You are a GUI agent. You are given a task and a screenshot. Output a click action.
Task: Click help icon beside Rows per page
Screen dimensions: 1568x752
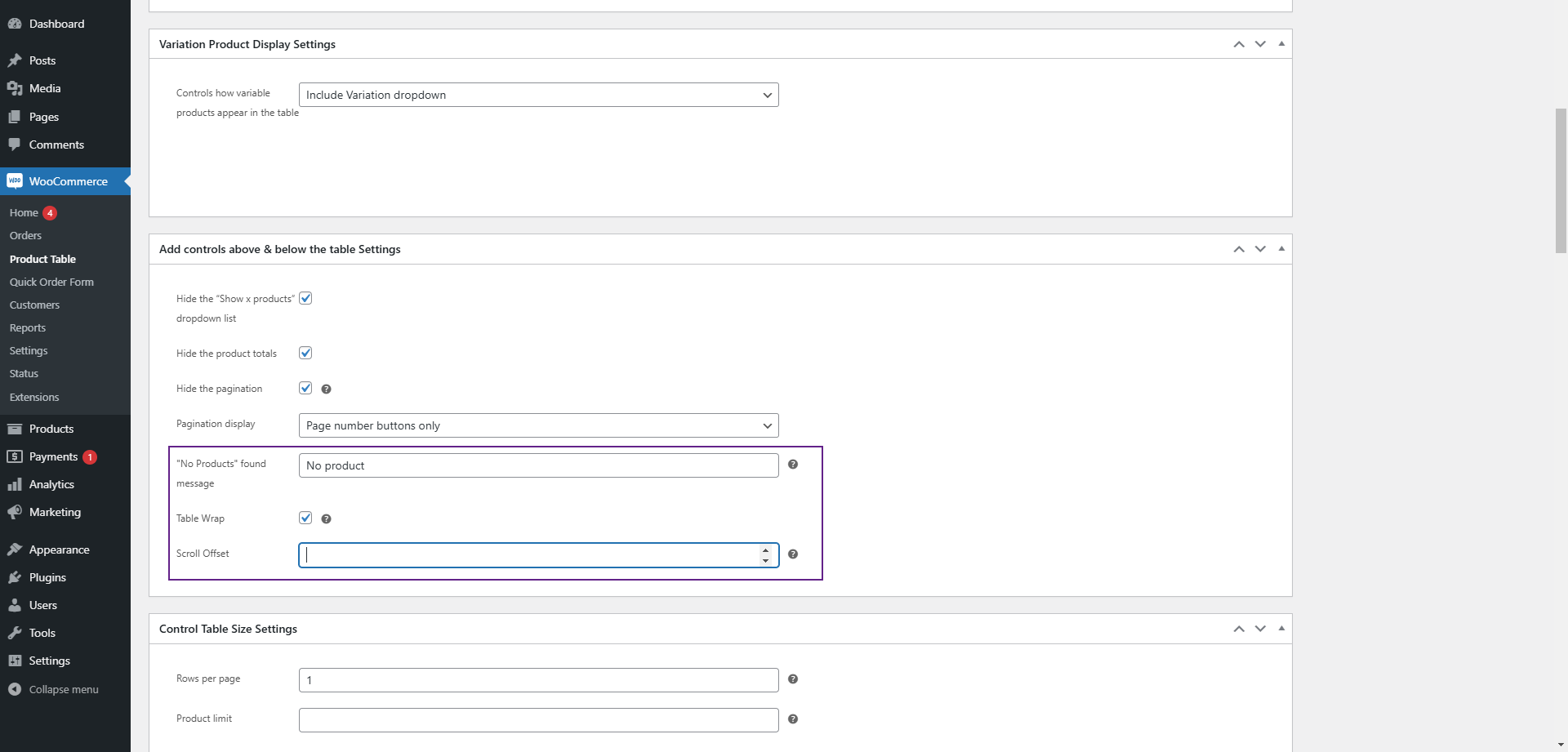[x=793, y=679]
